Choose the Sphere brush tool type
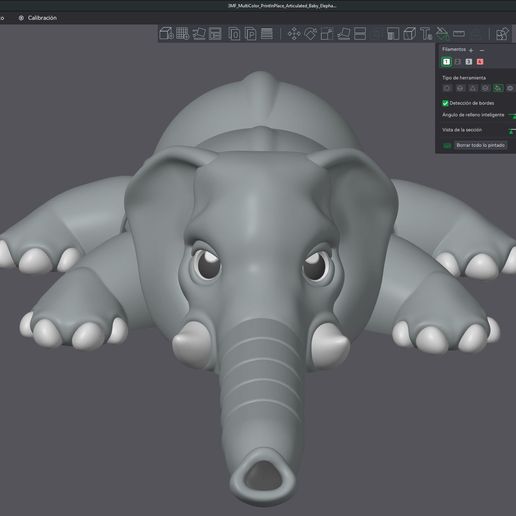 [460, 88]
